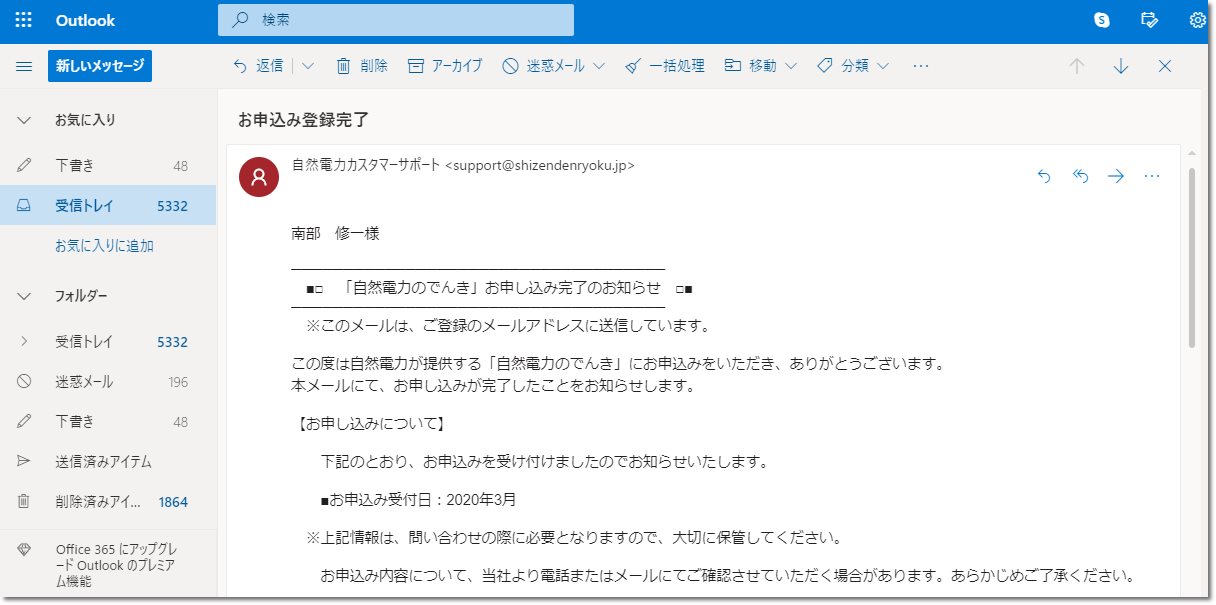Collapse the お気に入り section

[x=24, y=120]
